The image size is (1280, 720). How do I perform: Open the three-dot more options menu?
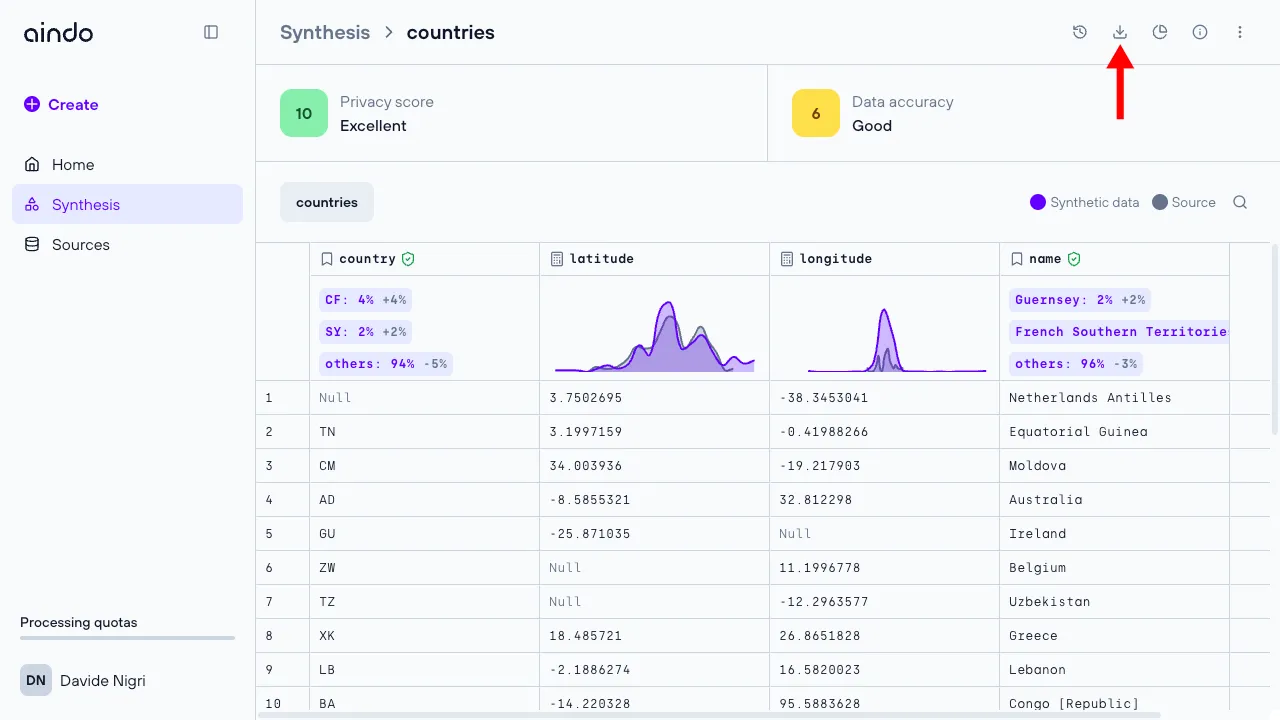(1240, 32)
